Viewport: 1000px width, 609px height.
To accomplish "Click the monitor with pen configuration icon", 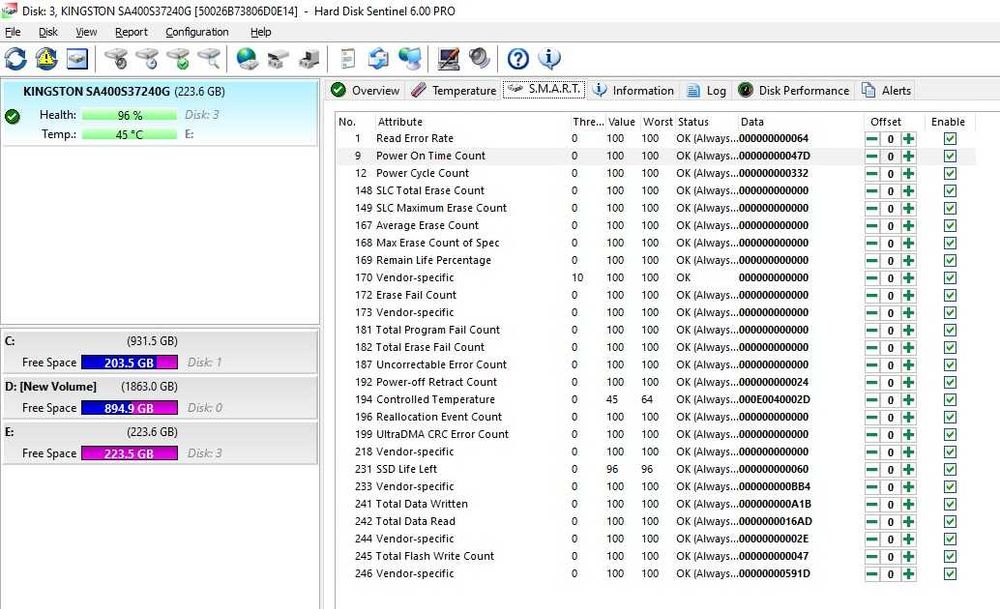I will pos(449,59).
